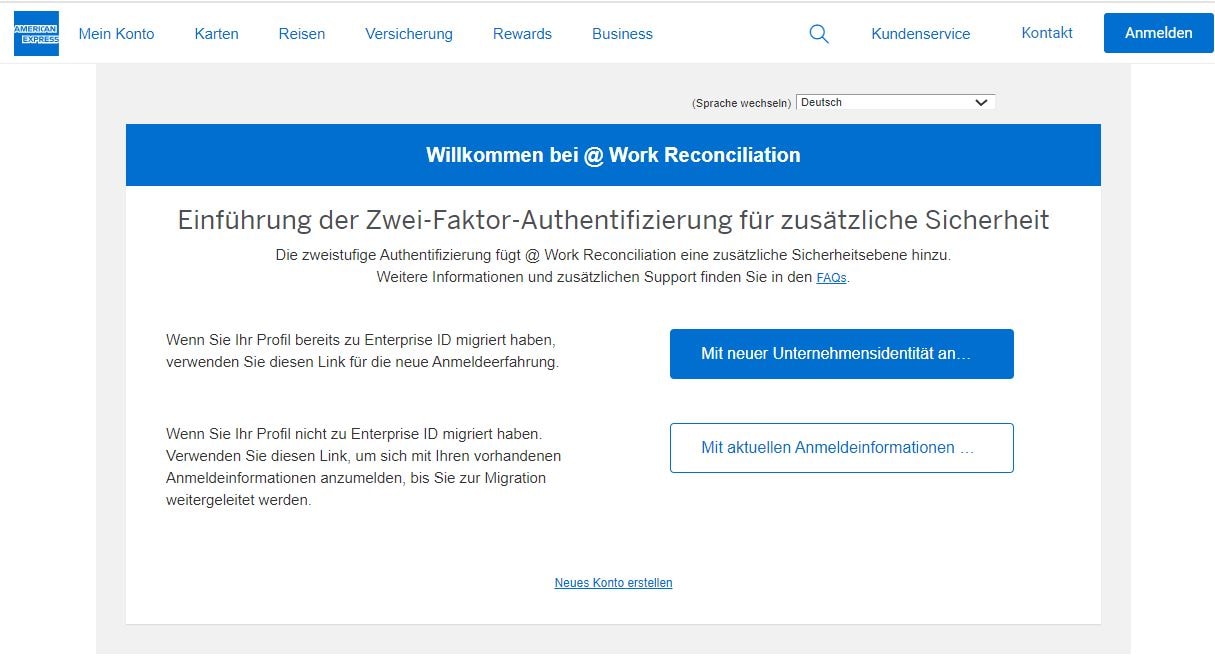
Task: Click Mit neuer Unternehmensidentität anmelden button
Action: (x=841, y=354)
